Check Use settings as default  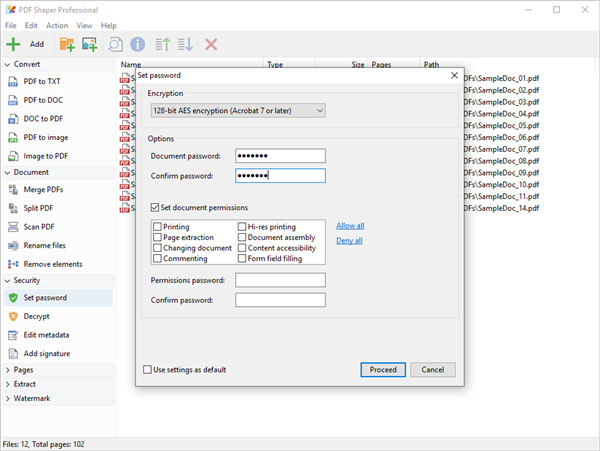click(x=147, y=370)
